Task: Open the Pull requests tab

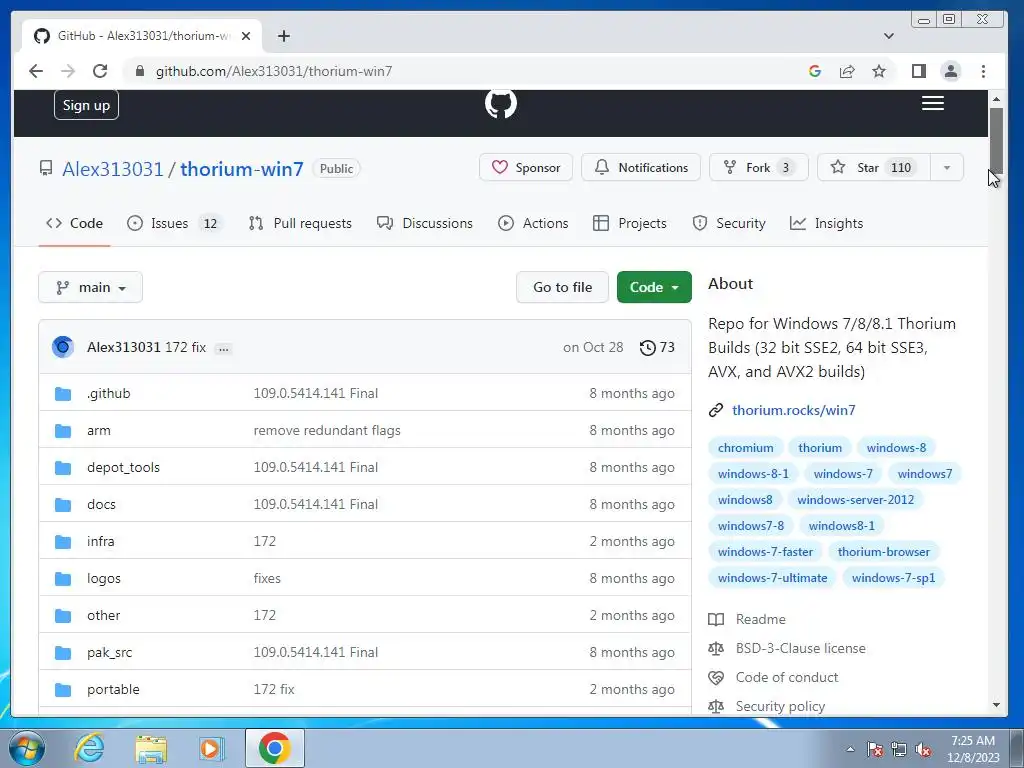Action: click(300, 223)
